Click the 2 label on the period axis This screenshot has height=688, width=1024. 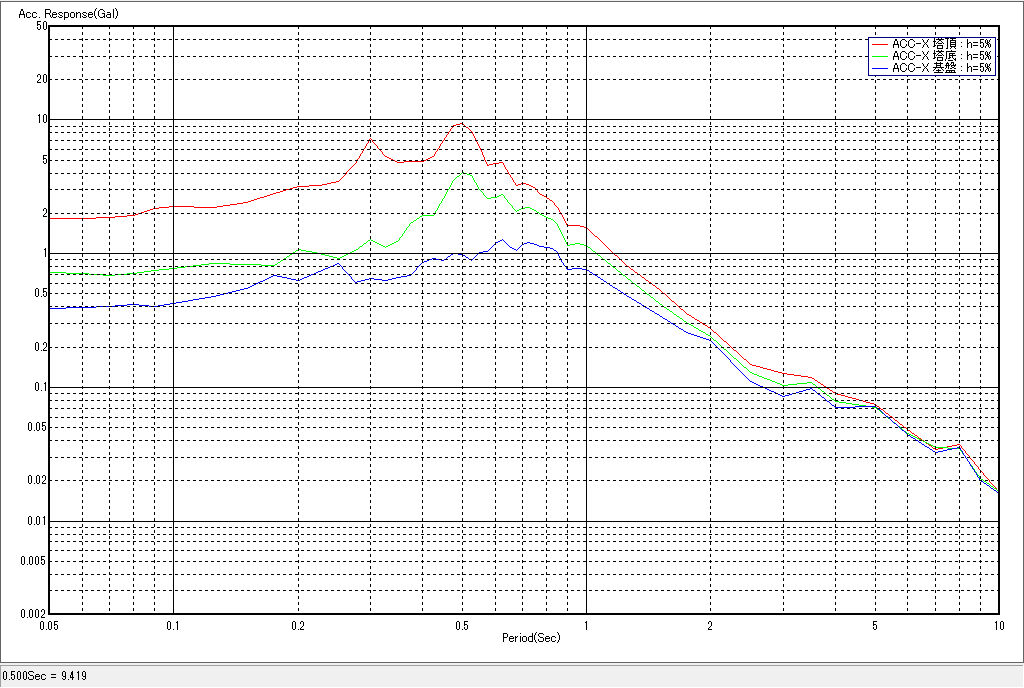(x=710, y=626)
